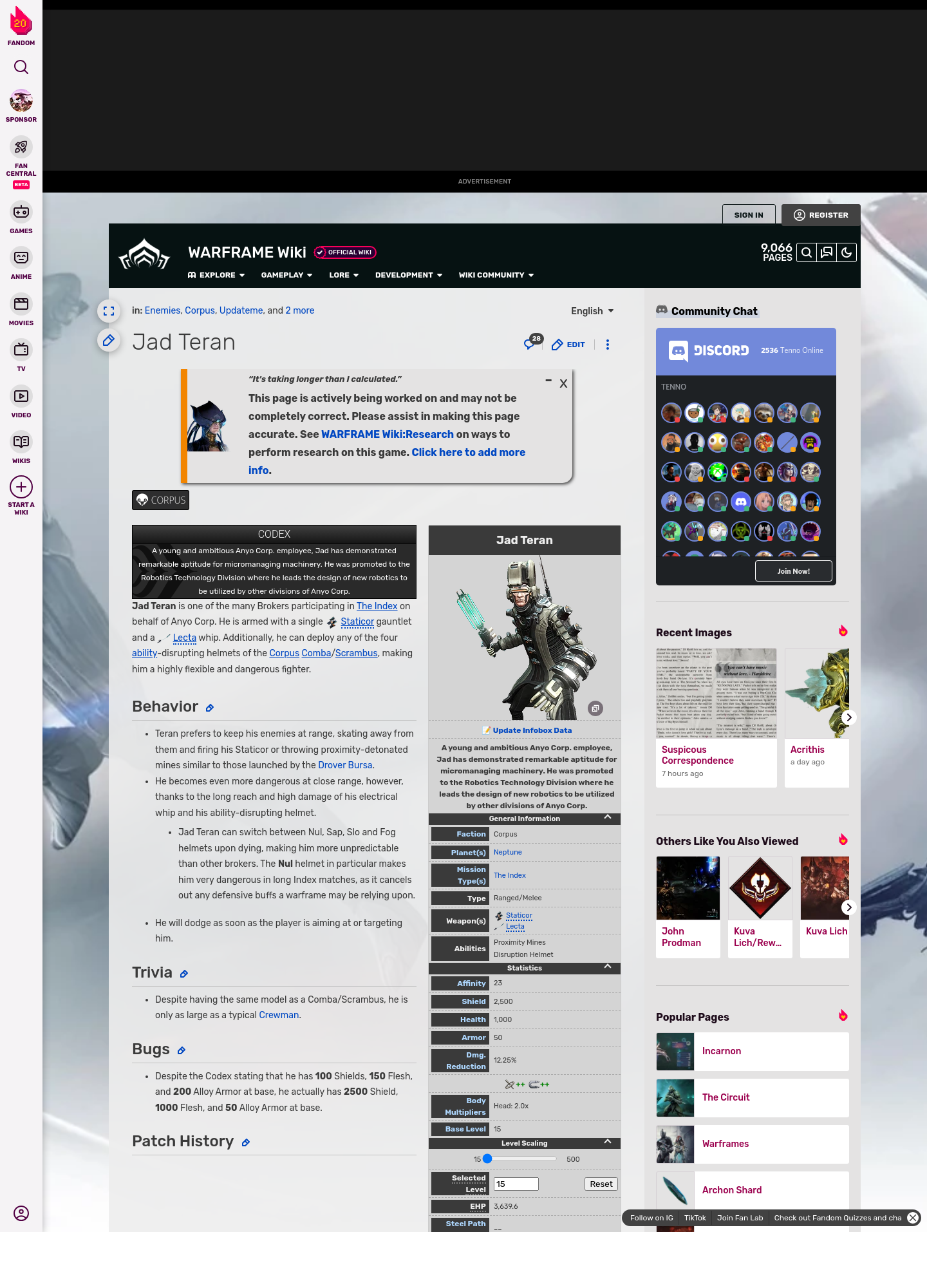The height and width of the screenshot is (1288, 927).
Task: Click the Level Scaling Reset button
Action: (x=601, y=1184)
